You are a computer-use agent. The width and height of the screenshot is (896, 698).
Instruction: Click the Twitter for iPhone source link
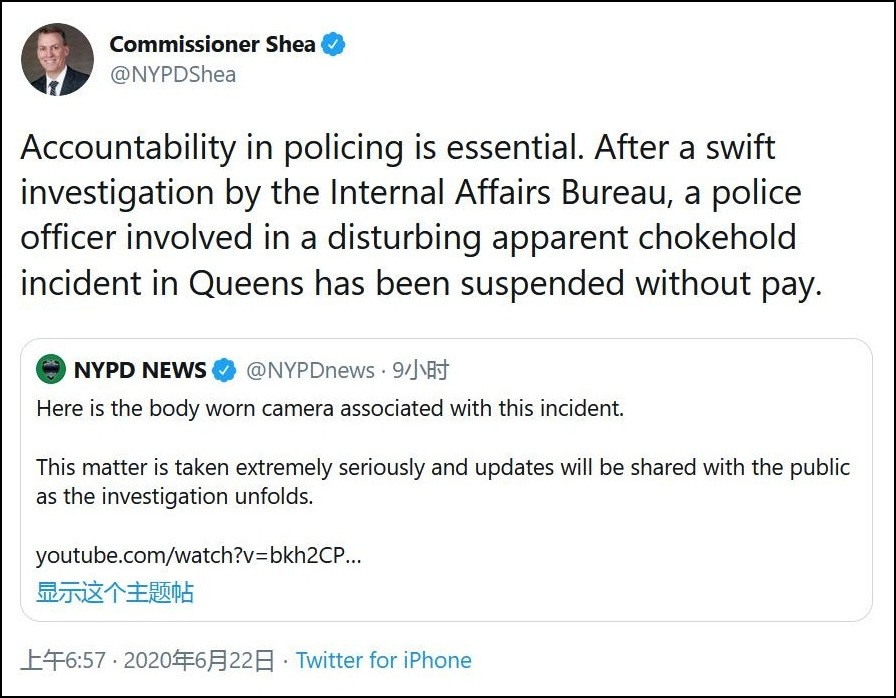[x=384, y=660]
